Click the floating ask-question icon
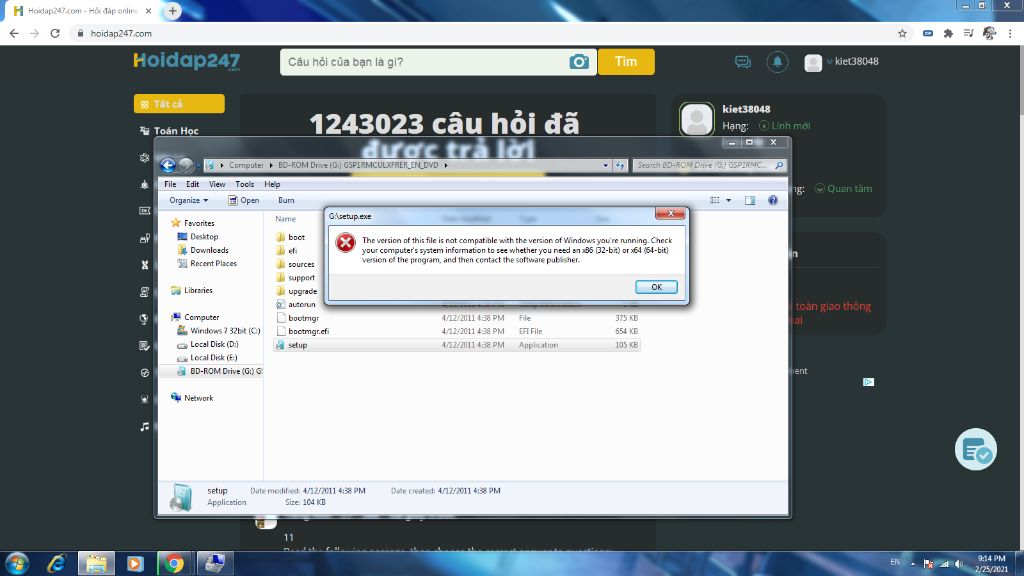The width and height of the screenshot is (1024, 576). [976, 449]
